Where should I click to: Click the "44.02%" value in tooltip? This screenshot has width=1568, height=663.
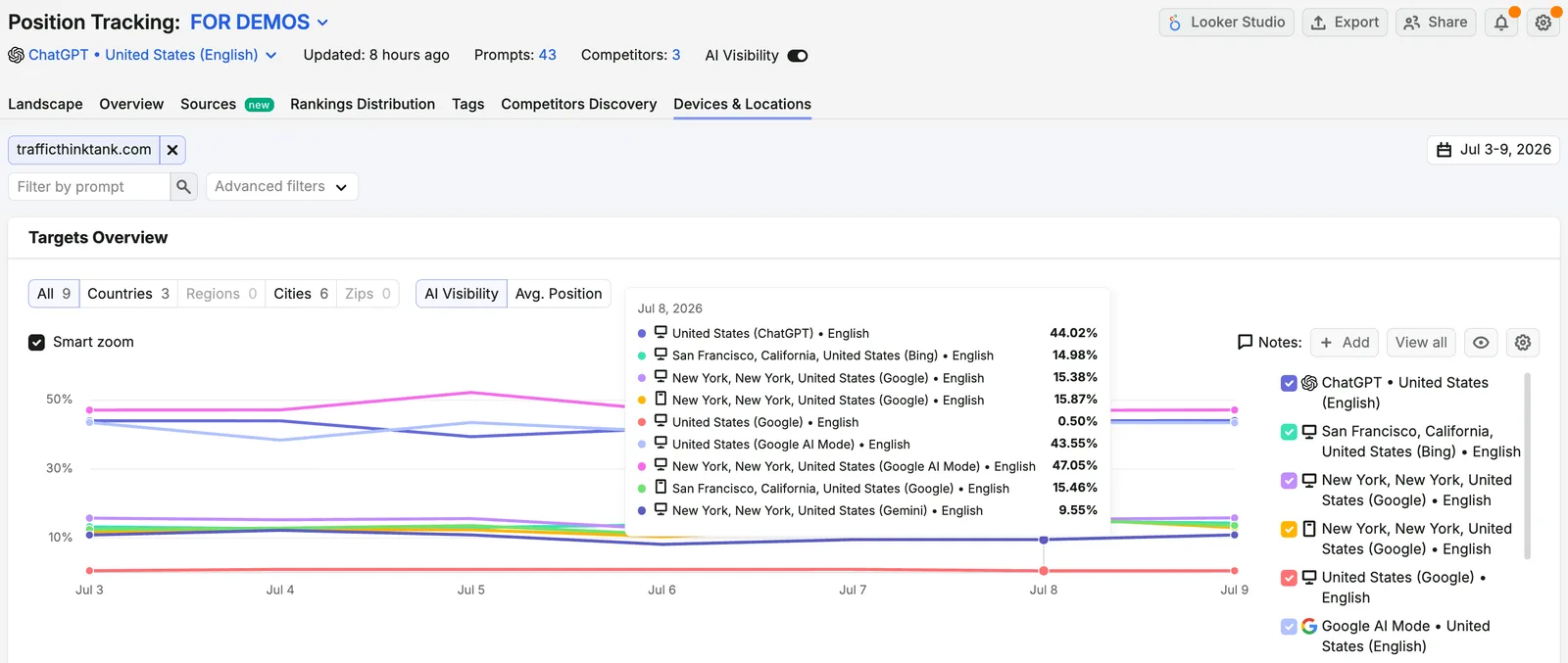(x=1073, y=333)
